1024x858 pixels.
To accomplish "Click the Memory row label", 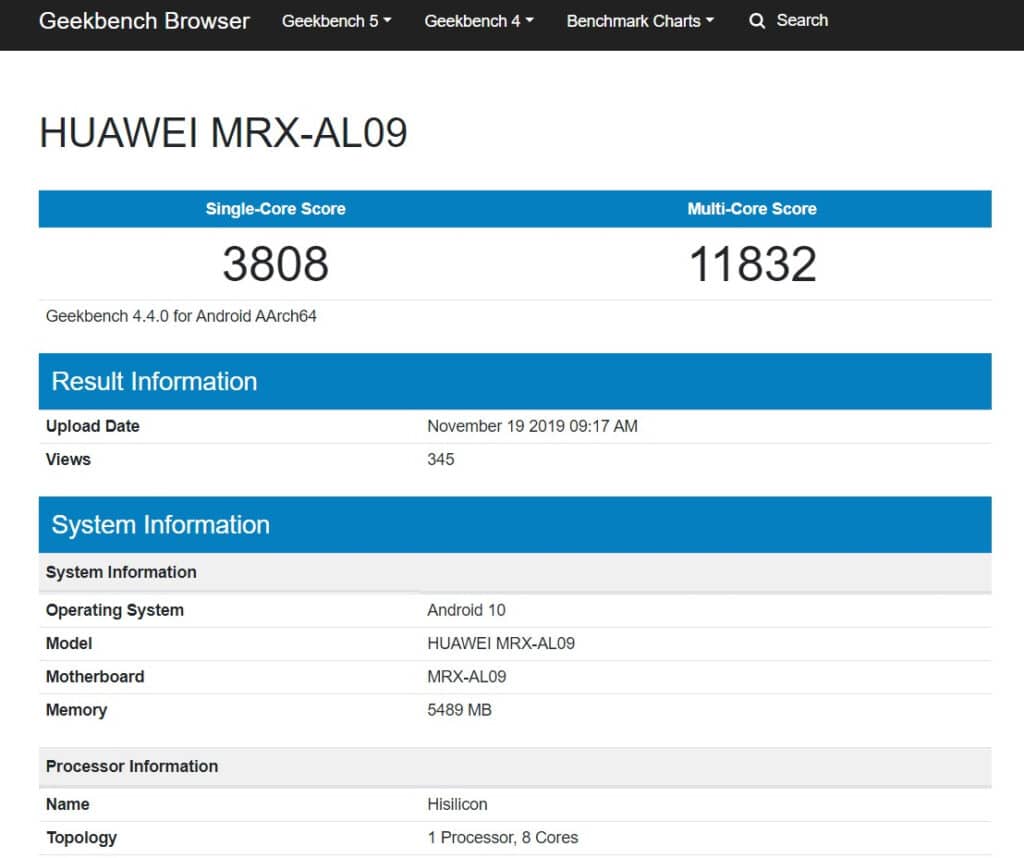I will coord(76,710).
